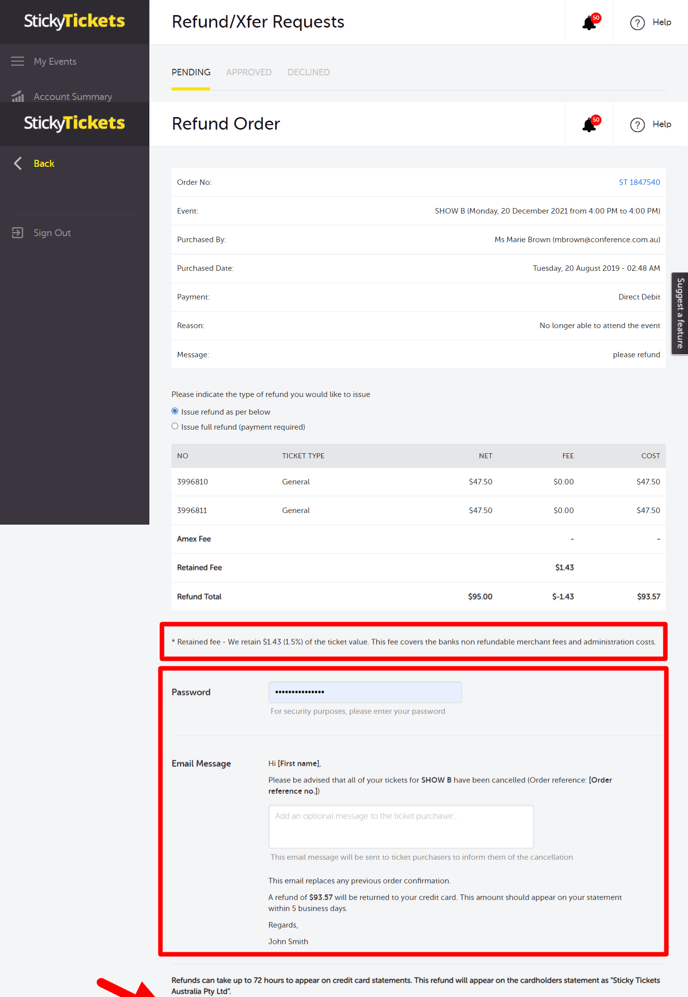Open the bell notifications on the Refund Order header
The height and width of the screenshot is (997, 688).
coord(588,124)
